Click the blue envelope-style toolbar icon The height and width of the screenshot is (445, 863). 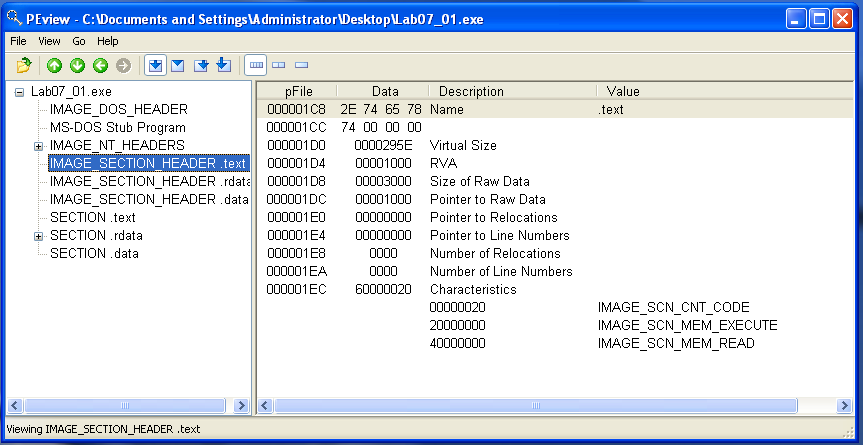[x=177, y=65]
